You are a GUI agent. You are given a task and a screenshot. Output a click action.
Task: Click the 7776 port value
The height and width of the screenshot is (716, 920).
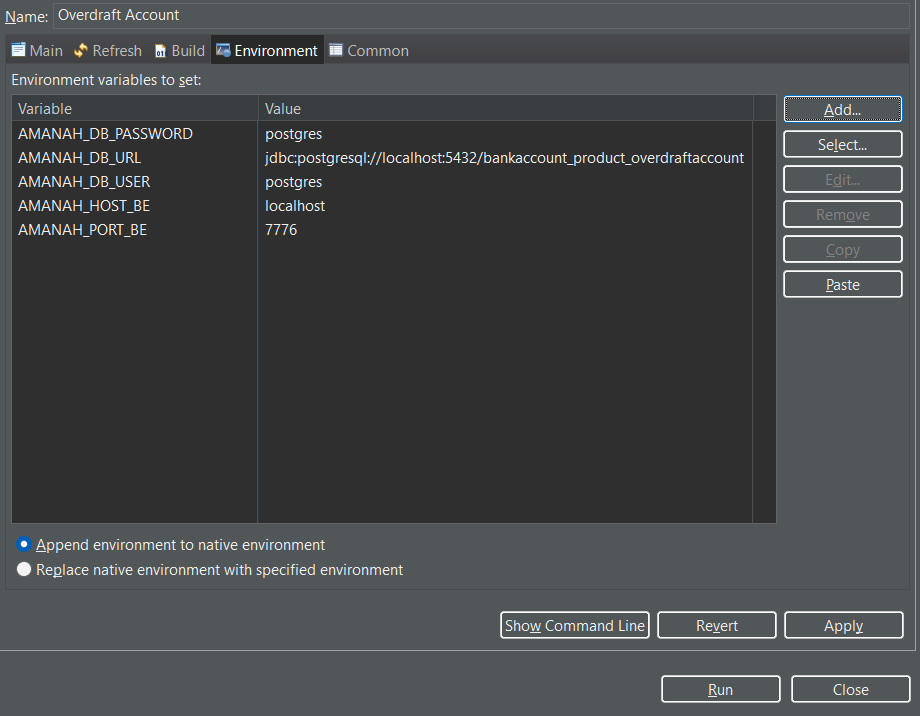(x=281, y=229)
